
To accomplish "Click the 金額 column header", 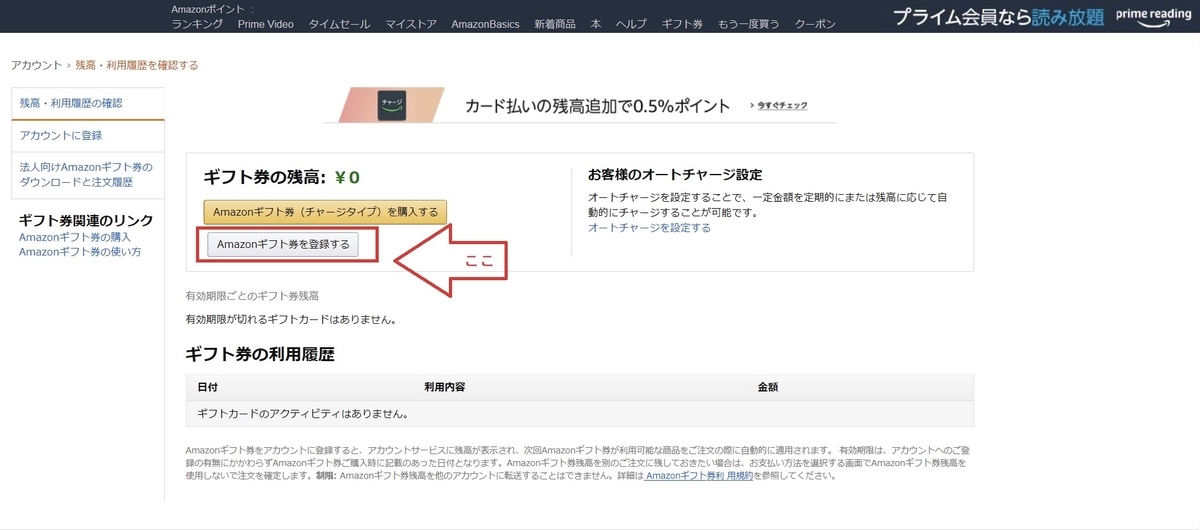I will pyautogui.click(x=768, y=386).
